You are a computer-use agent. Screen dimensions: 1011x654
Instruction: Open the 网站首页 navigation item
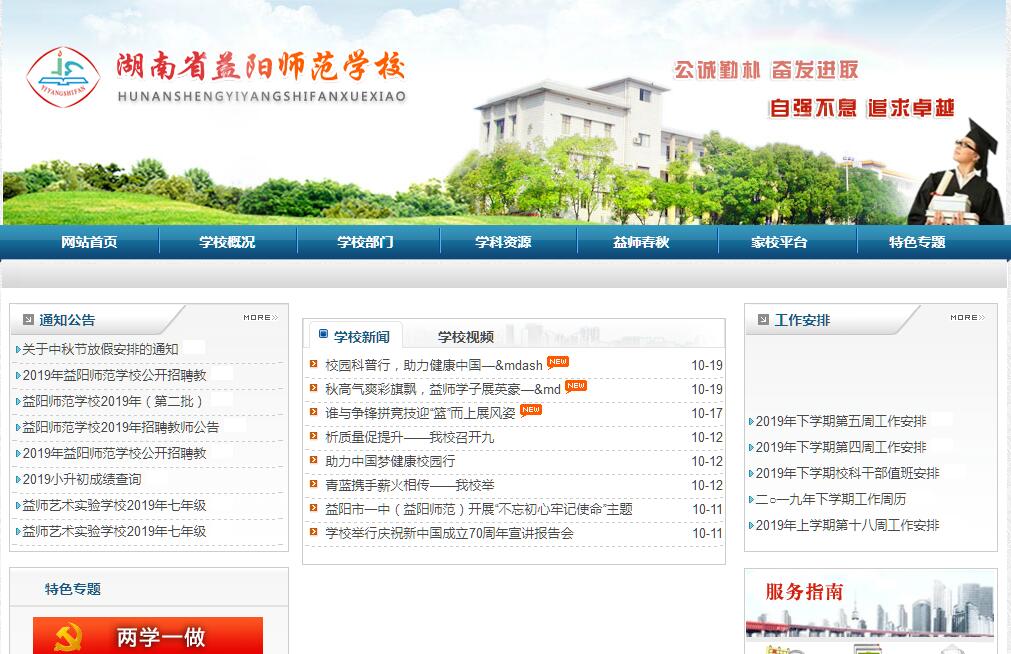point(89,242)
